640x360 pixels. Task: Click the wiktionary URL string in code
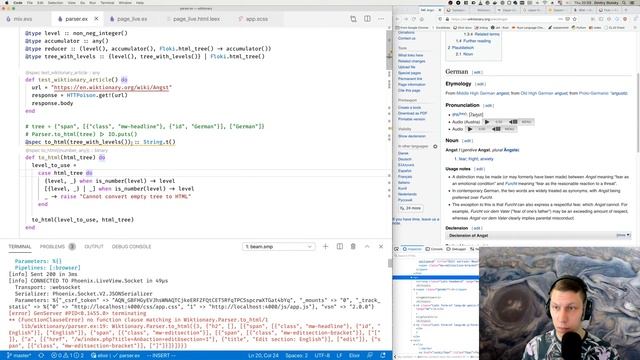click(x=111, y=87)
